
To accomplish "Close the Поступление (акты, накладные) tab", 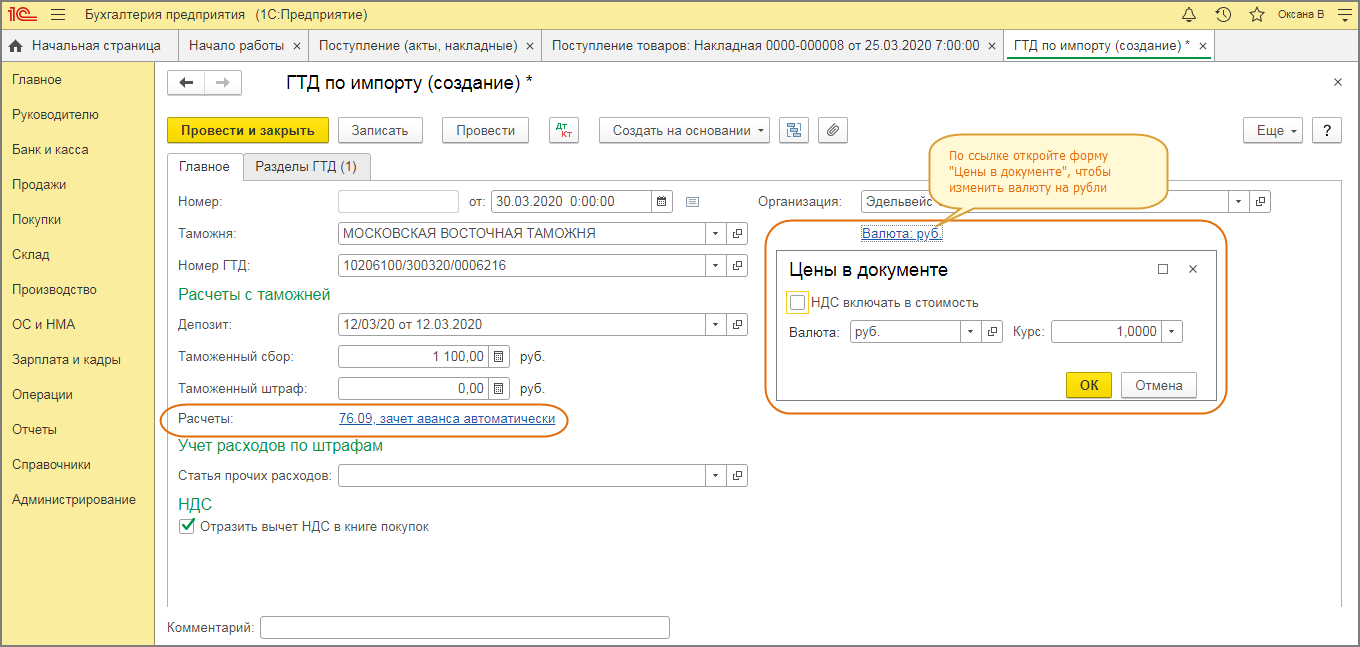I will tap(530, 46).
